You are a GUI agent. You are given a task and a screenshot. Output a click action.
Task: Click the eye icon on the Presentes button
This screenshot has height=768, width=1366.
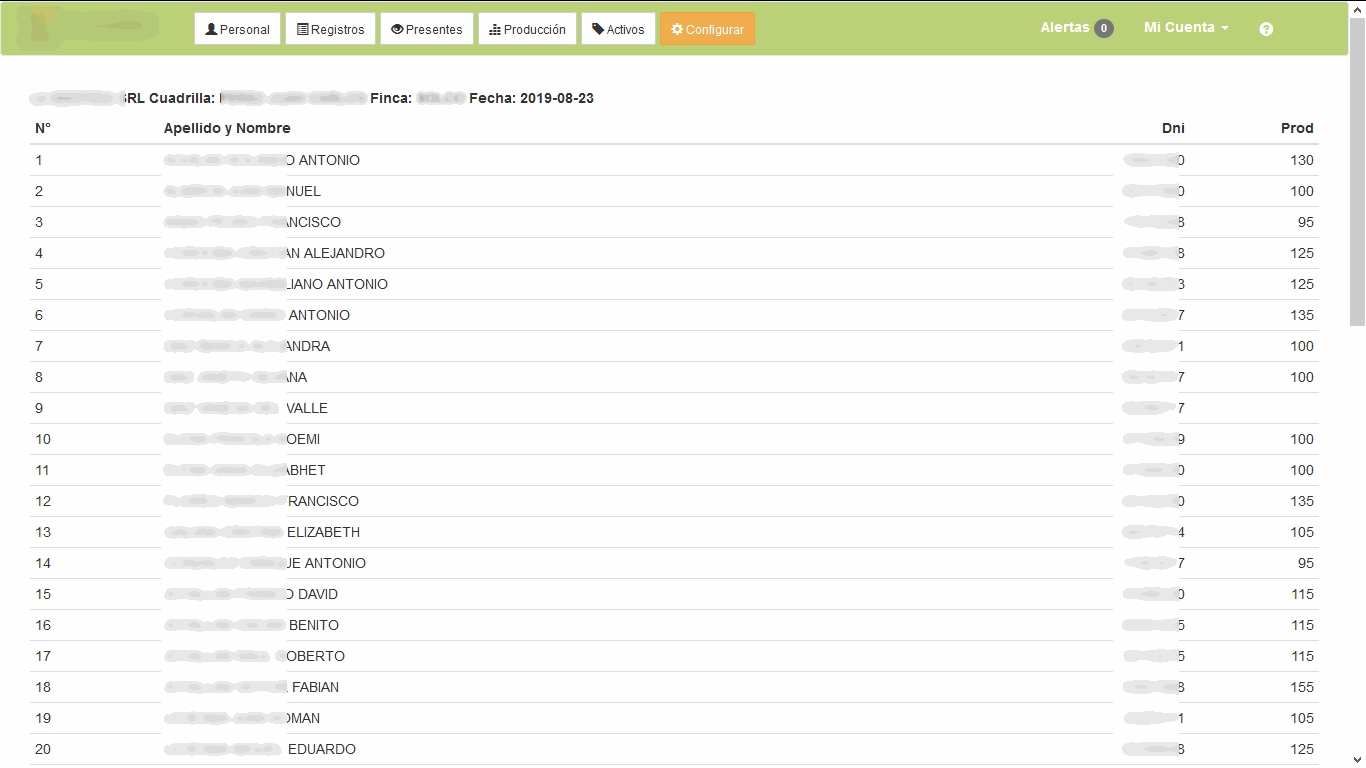[x=395, y=29]
